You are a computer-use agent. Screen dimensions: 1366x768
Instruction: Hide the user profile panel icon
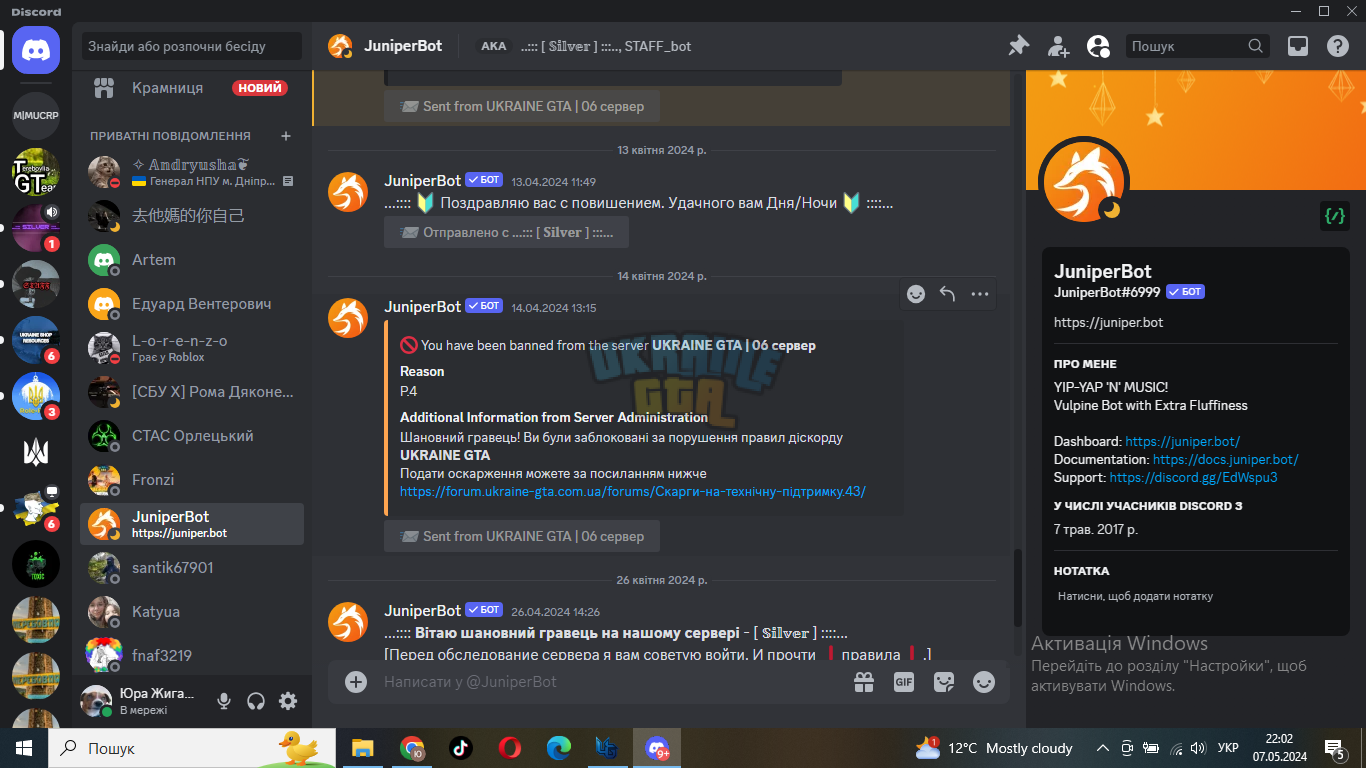[x=1098, y=46]
